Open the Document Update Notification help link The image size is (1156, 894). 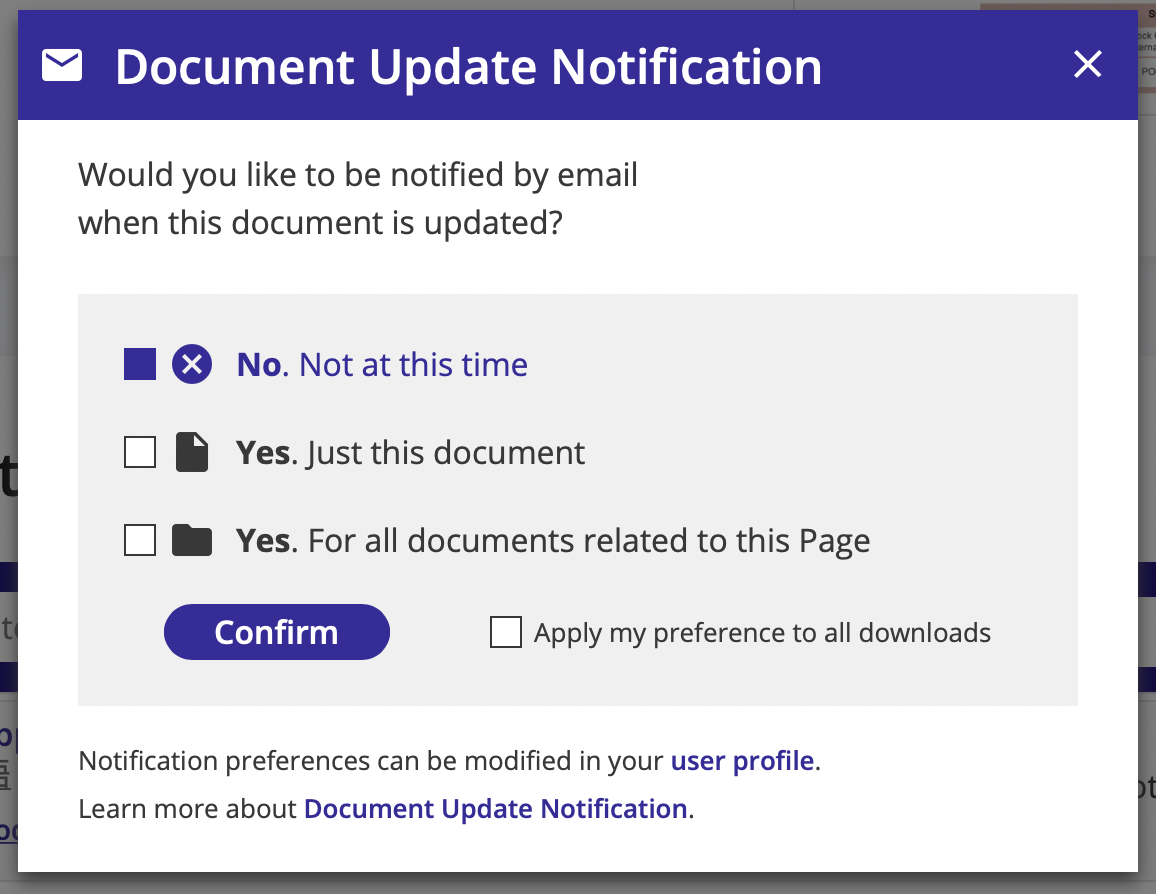(x=495, y=809)
